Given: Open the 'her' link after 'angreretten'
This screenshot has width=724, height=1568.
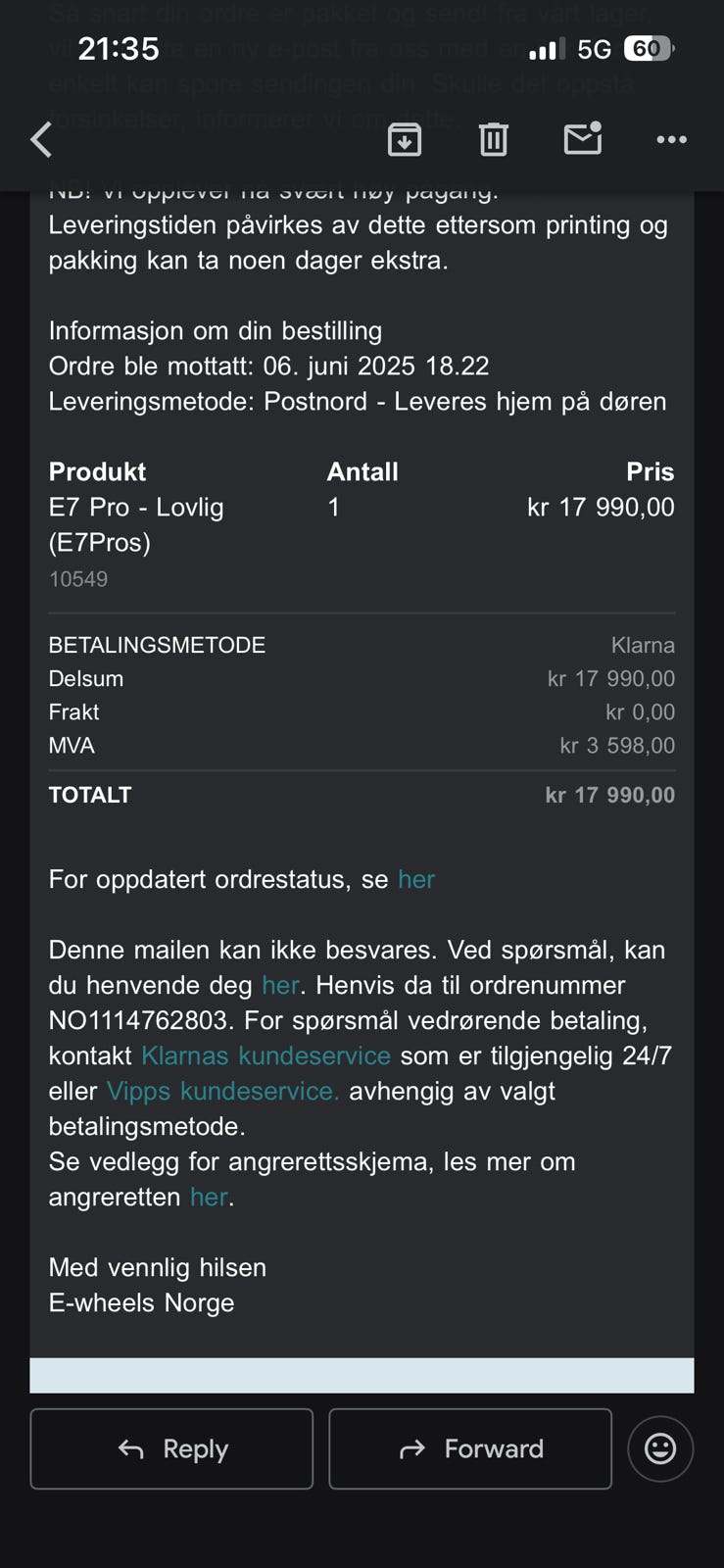Looking at the screenshot, I should point(209,1197).
